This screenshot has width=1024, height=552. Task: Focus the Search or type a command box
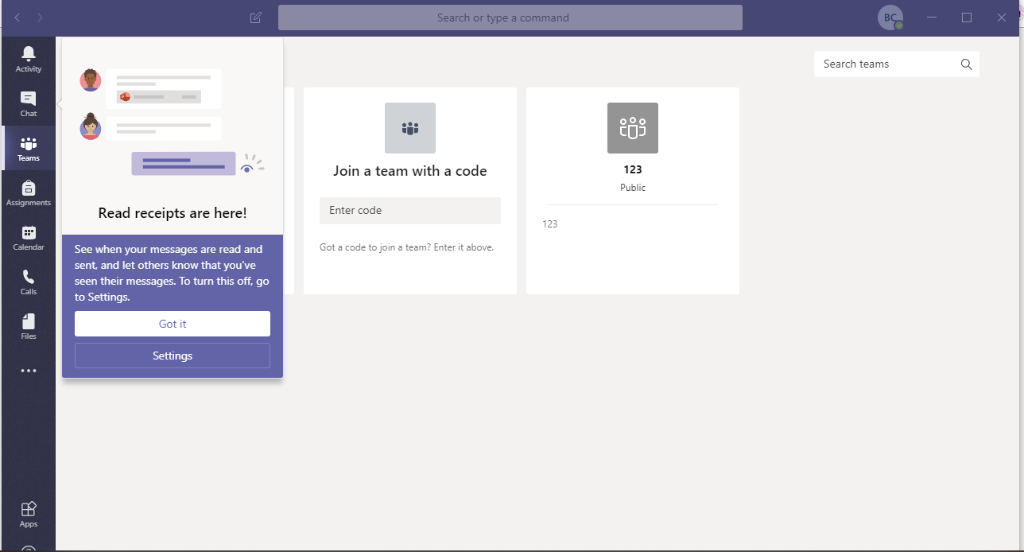click(x=510, y=18)
